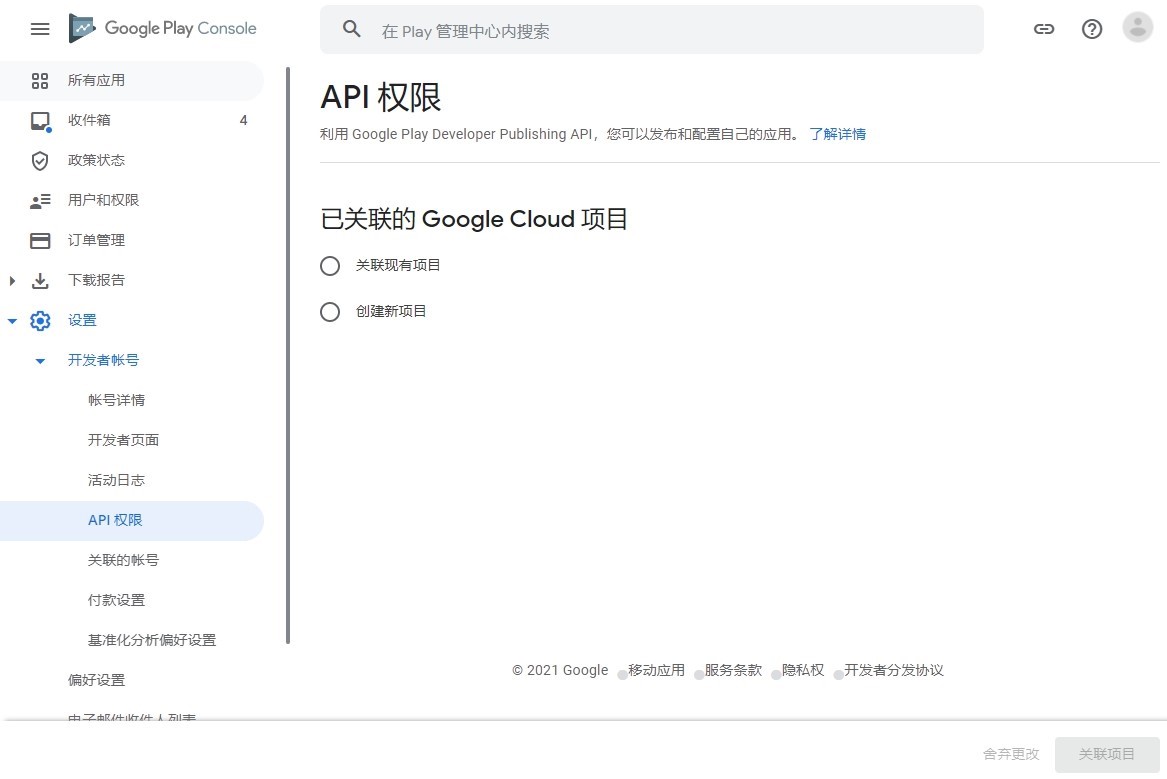Click the 所有应用 grid icon
1167x779 pixels.
40,80
